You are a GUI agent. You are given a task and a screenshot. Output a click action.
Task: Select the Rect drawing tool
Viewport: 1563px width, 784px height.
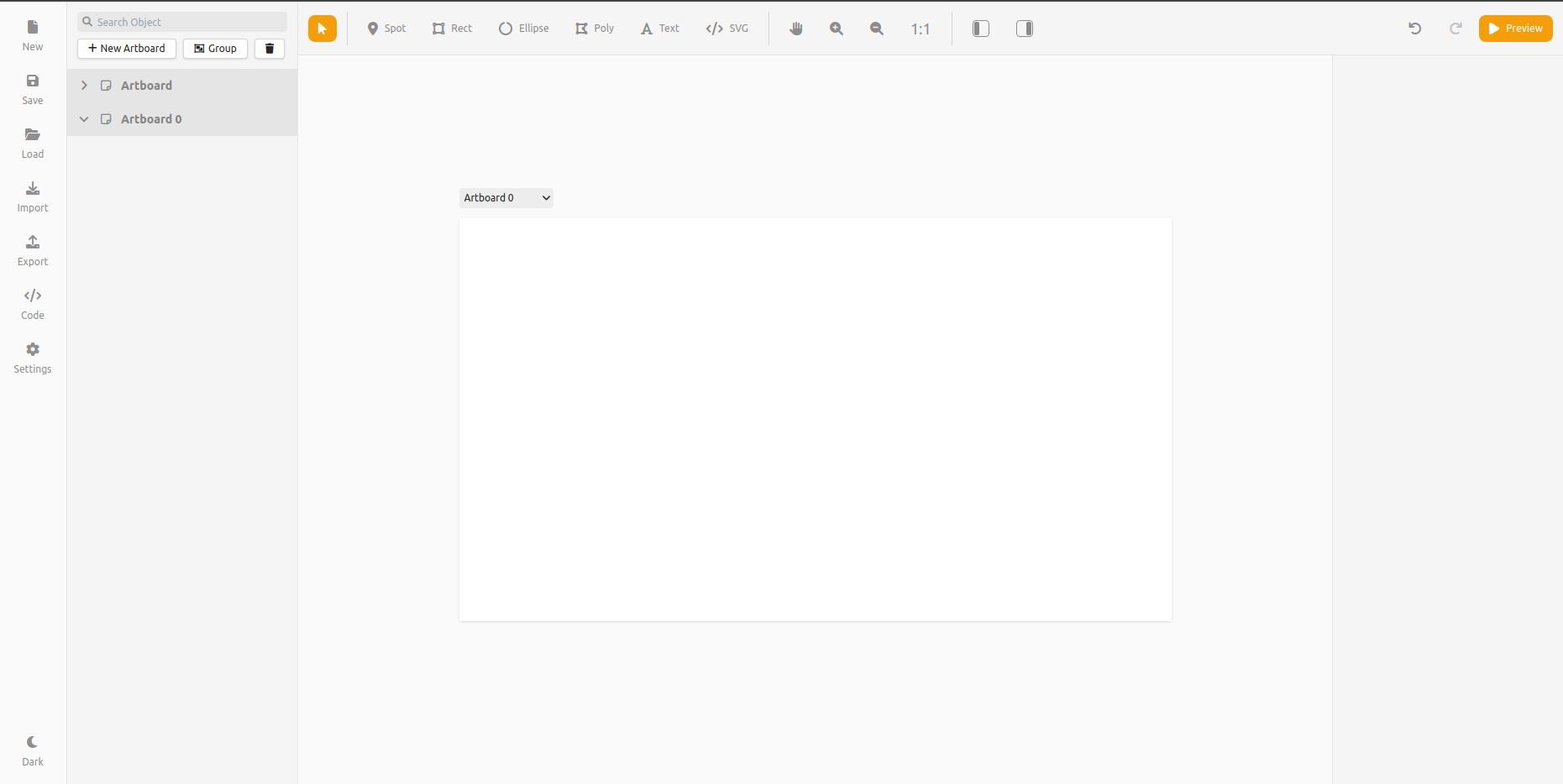click(452, 29)
